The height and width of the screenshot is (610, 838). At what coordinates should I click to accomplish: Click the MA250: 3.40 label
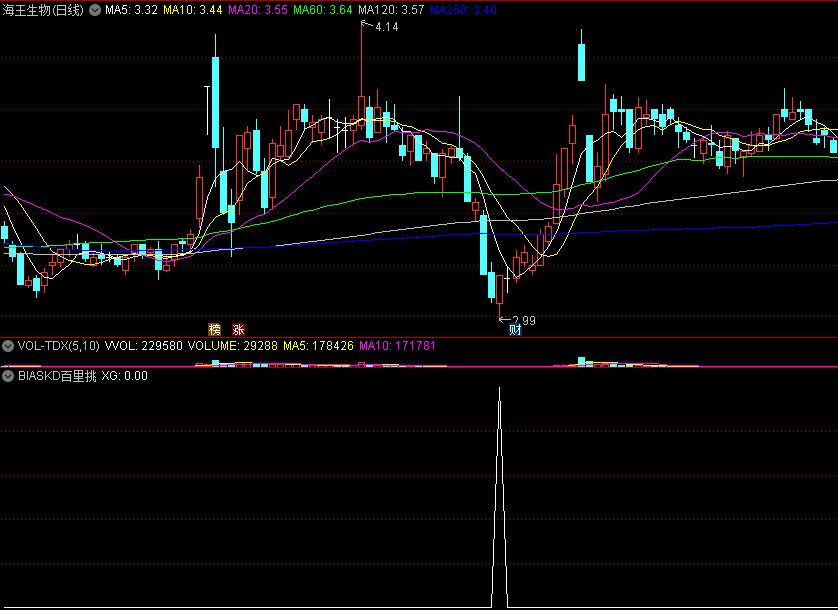point(463,10)
